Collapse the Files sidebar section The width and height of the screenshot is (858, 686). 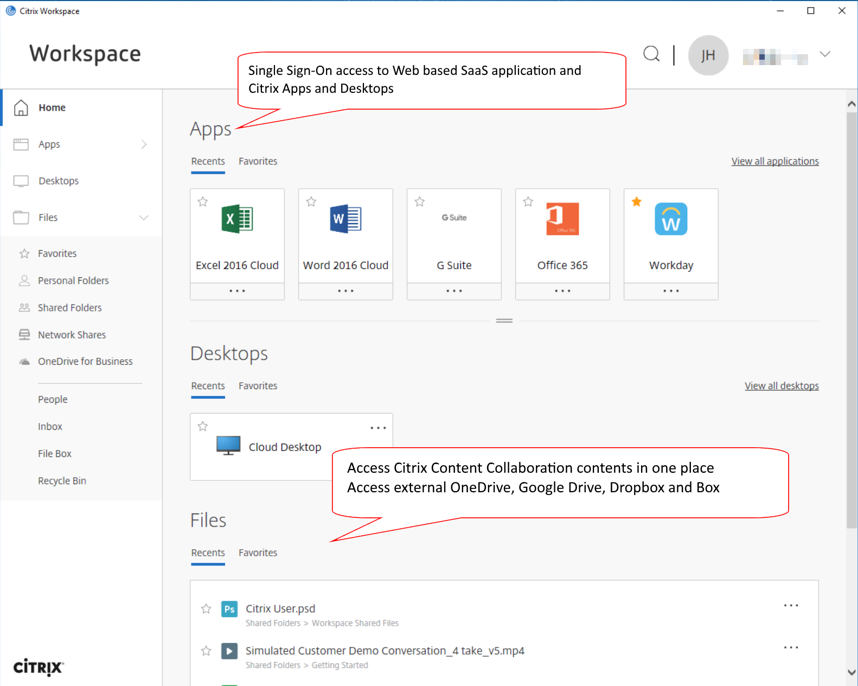(x=143, y=218)
